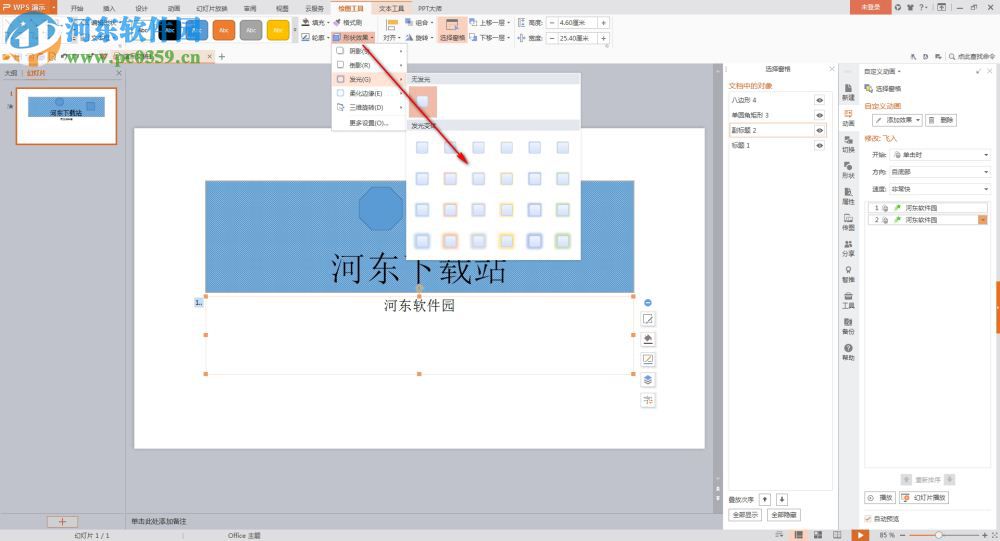Apply the orange Abc shape style
The image size is (1000, 541).
[x=224, y=30]
